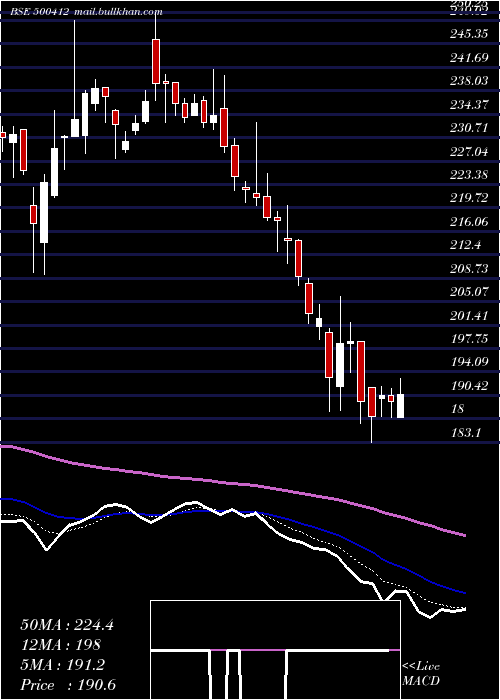The image size is (500, 700).
Task: Select the 238.03 price axis label
Action: pos(468,81)
